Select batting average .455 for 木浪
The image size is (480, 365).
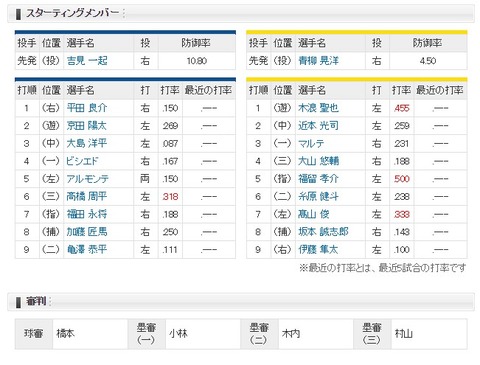[x=401, y=108]
